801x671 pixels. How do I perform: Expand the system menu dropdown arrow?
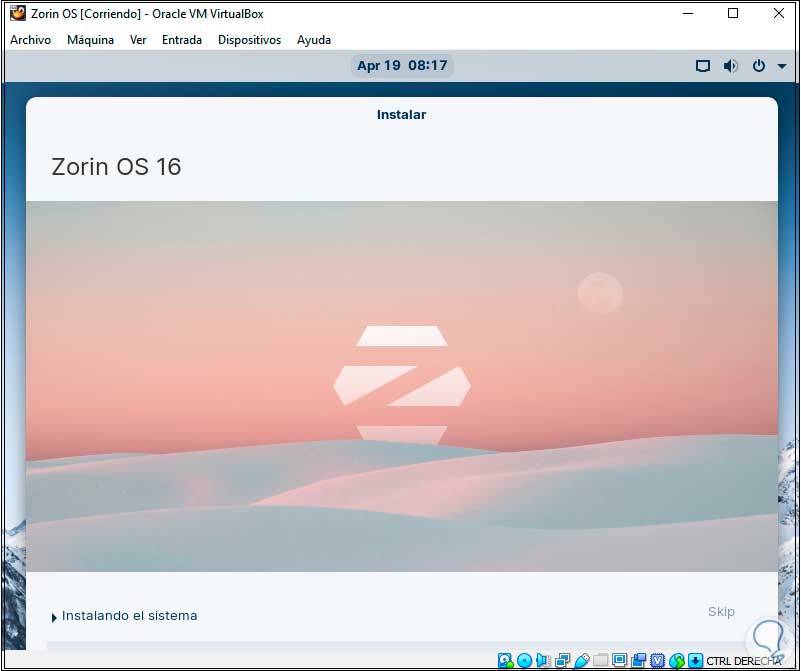(x=782, y=66)
